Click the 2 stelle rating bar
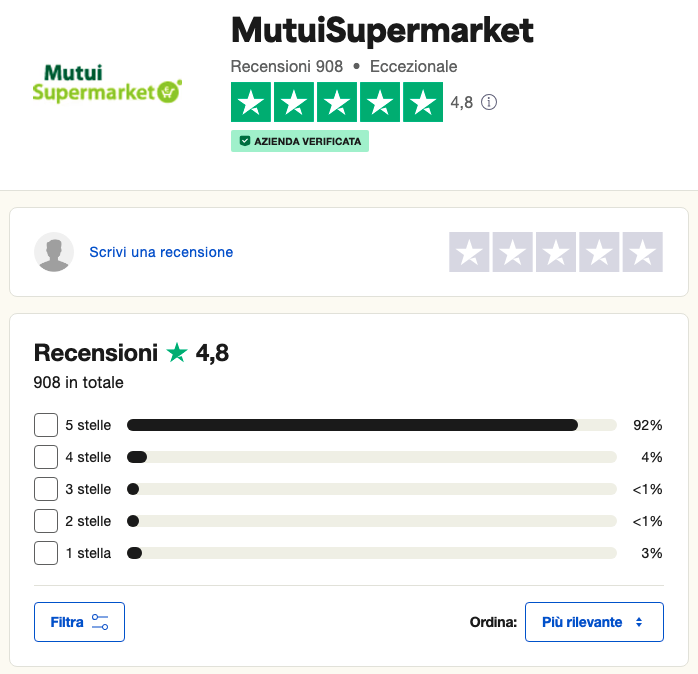The width and height of the screenshot is (698, 674). point(371,521)
